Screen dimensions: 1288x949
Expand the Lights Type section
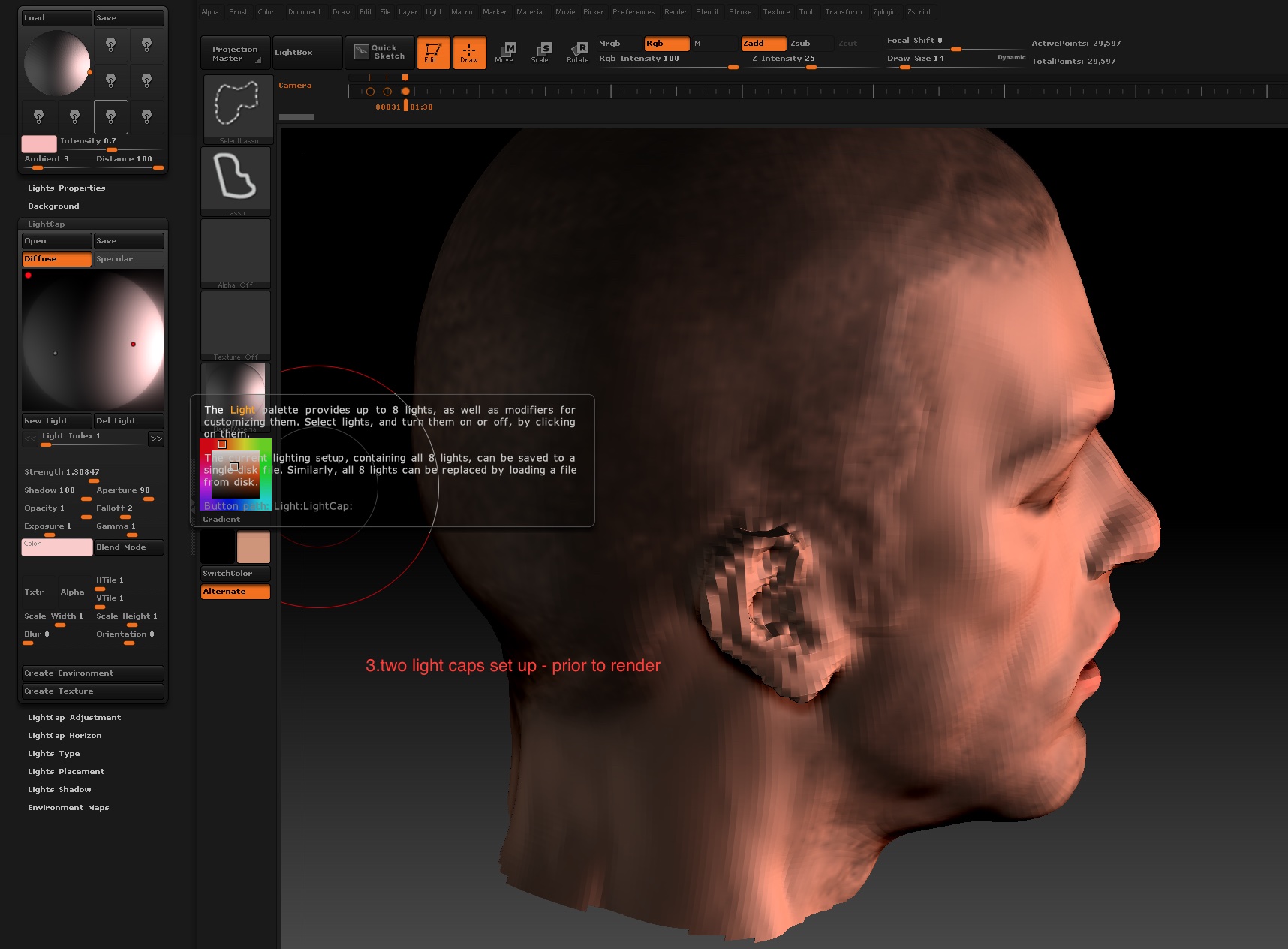tap(53, 754)
